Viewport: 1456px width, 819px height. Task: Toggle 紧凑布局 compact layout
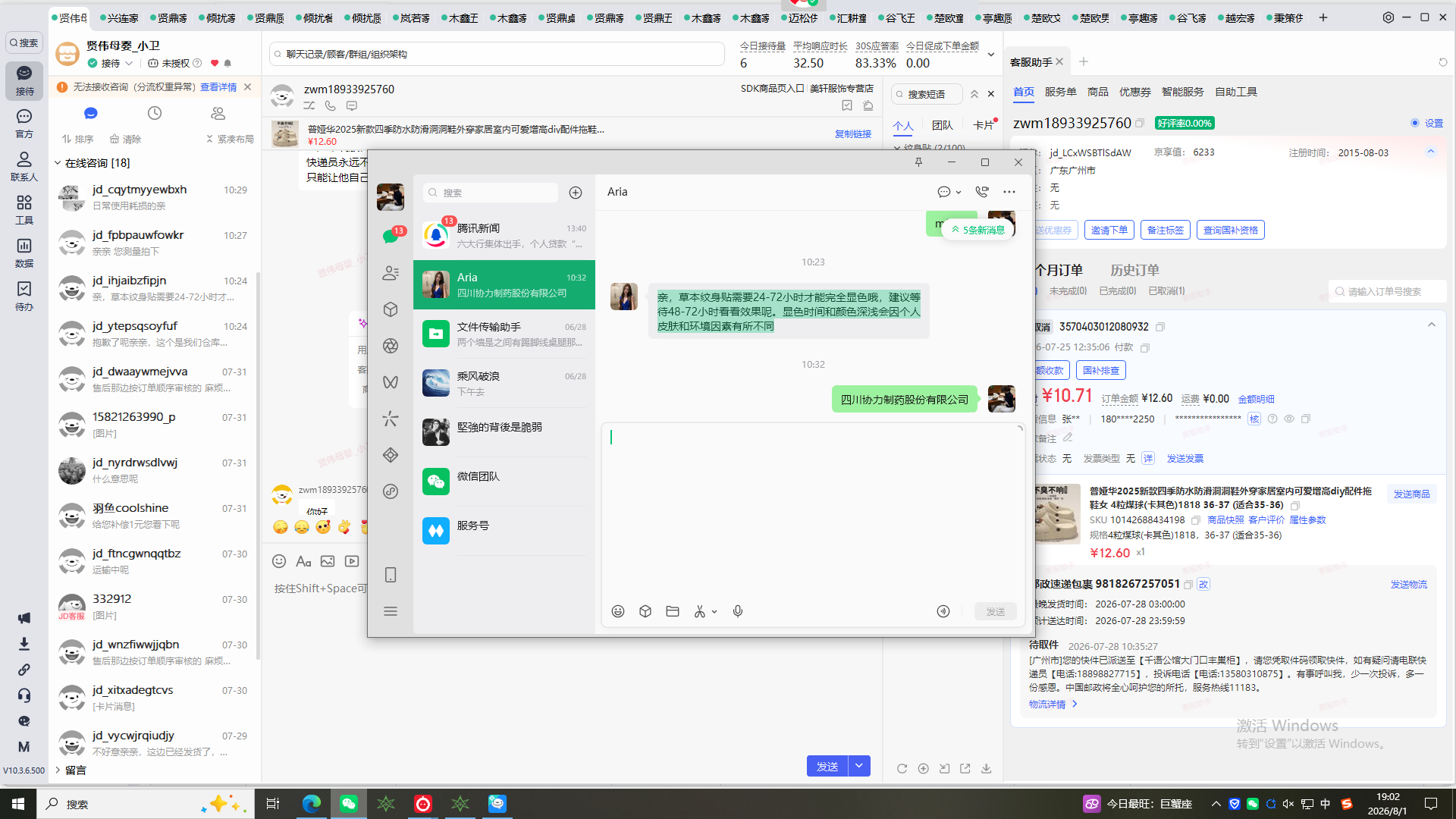[230, 140]
